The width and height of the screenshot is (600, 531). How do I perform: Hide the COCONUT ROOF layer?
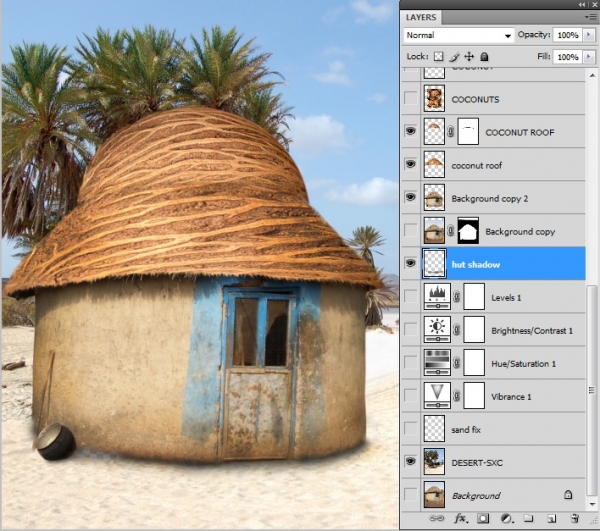pyautogui.click(x=411, y=131)
